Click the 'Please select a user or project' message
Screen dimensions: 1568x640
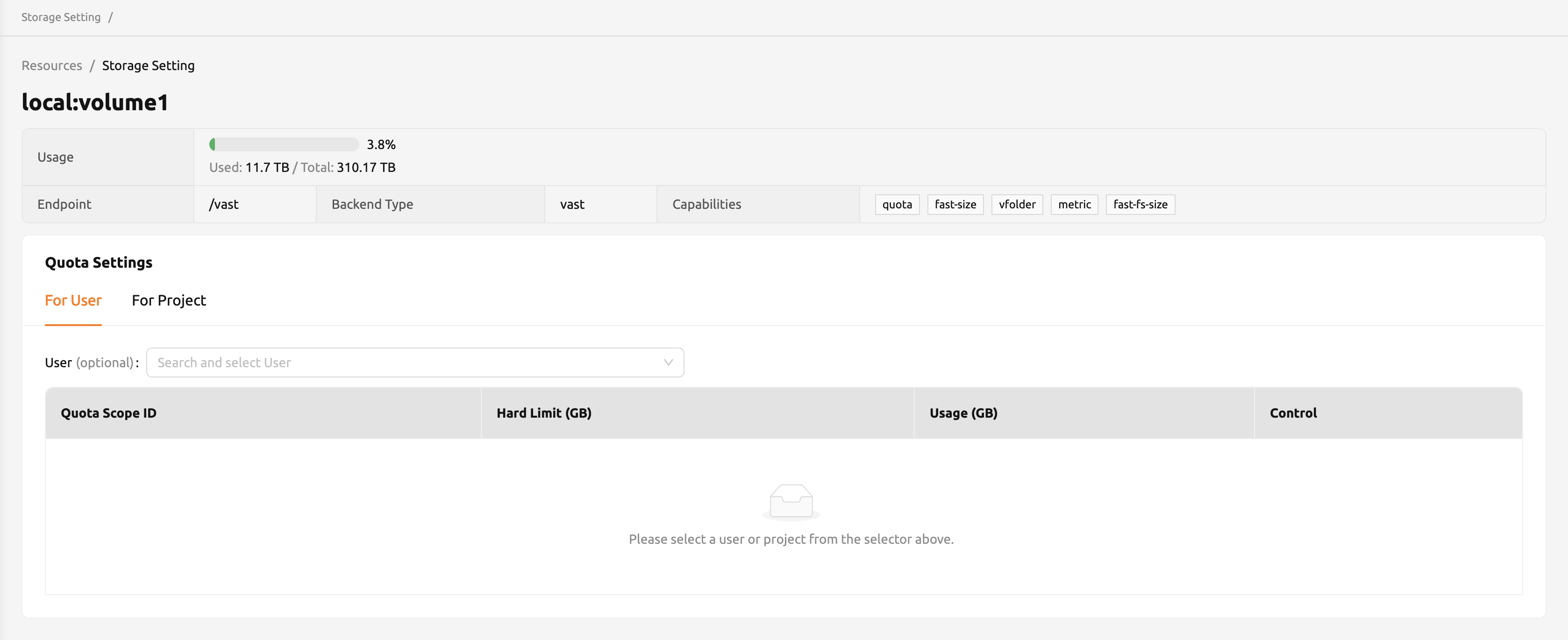pyautogui.click(x=791, y=539)
